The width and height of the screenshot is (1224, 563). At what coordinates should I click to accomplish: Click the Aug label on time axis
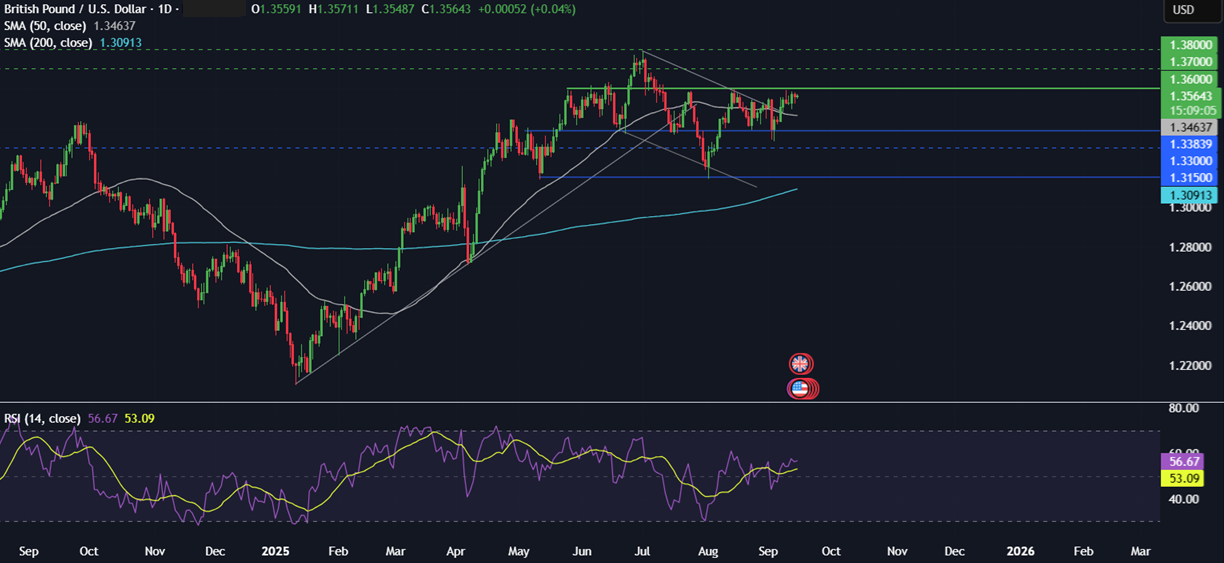(707, 551)
